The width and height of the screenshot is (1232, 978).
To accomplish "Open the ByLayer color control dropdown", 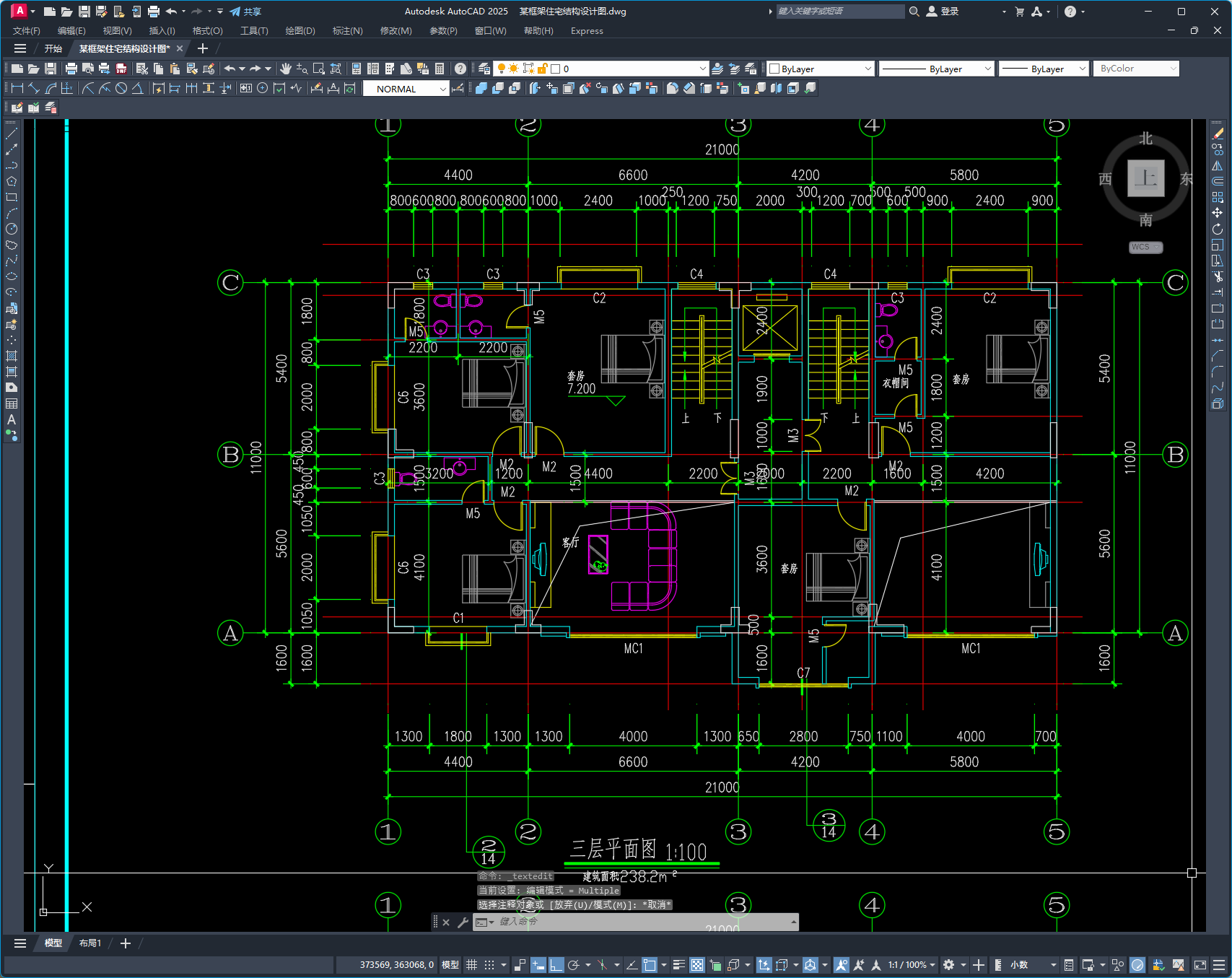I will click(x=821, y=69).
